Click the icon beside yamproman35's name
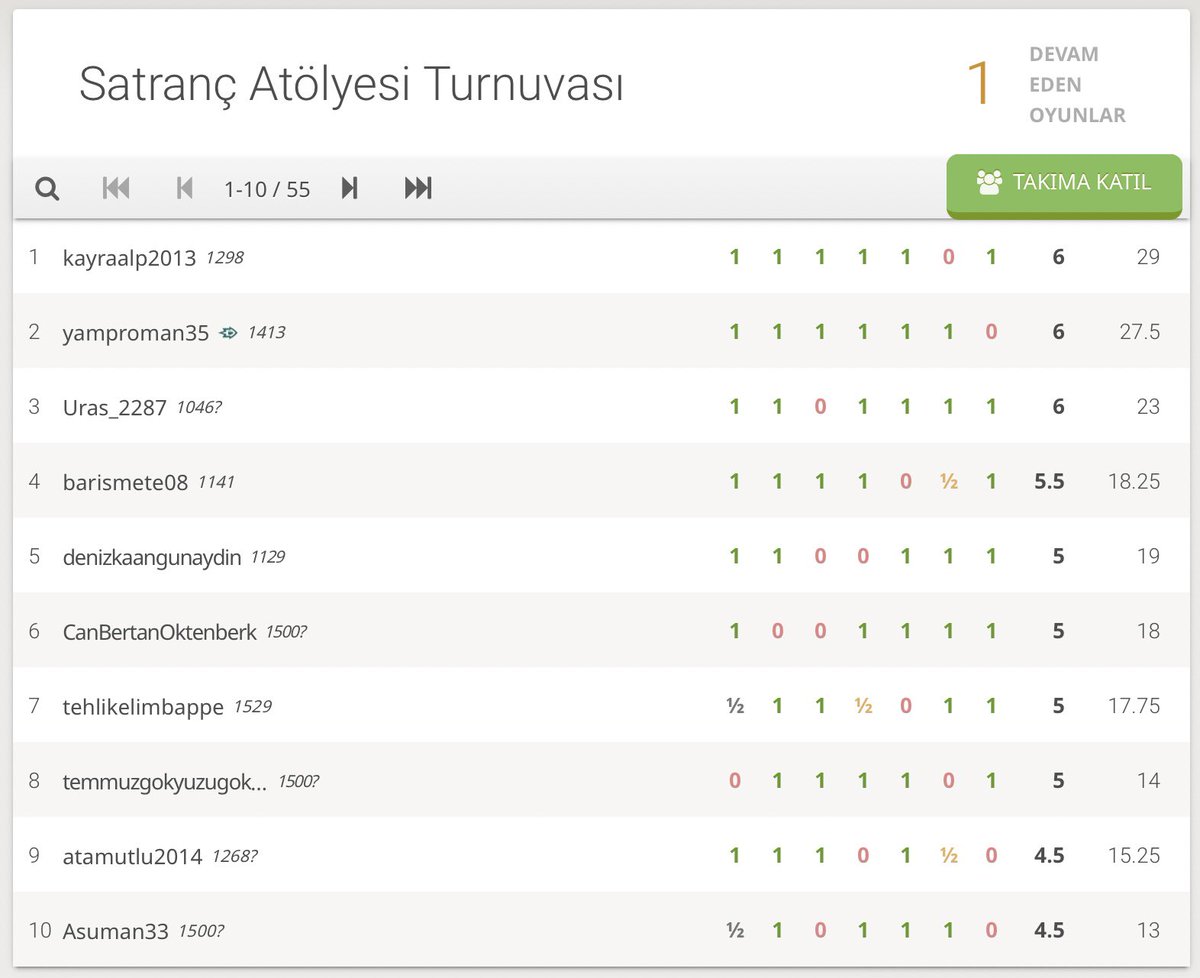Image resolution: width=1200 pixels, height=978 pixels. 228,333
